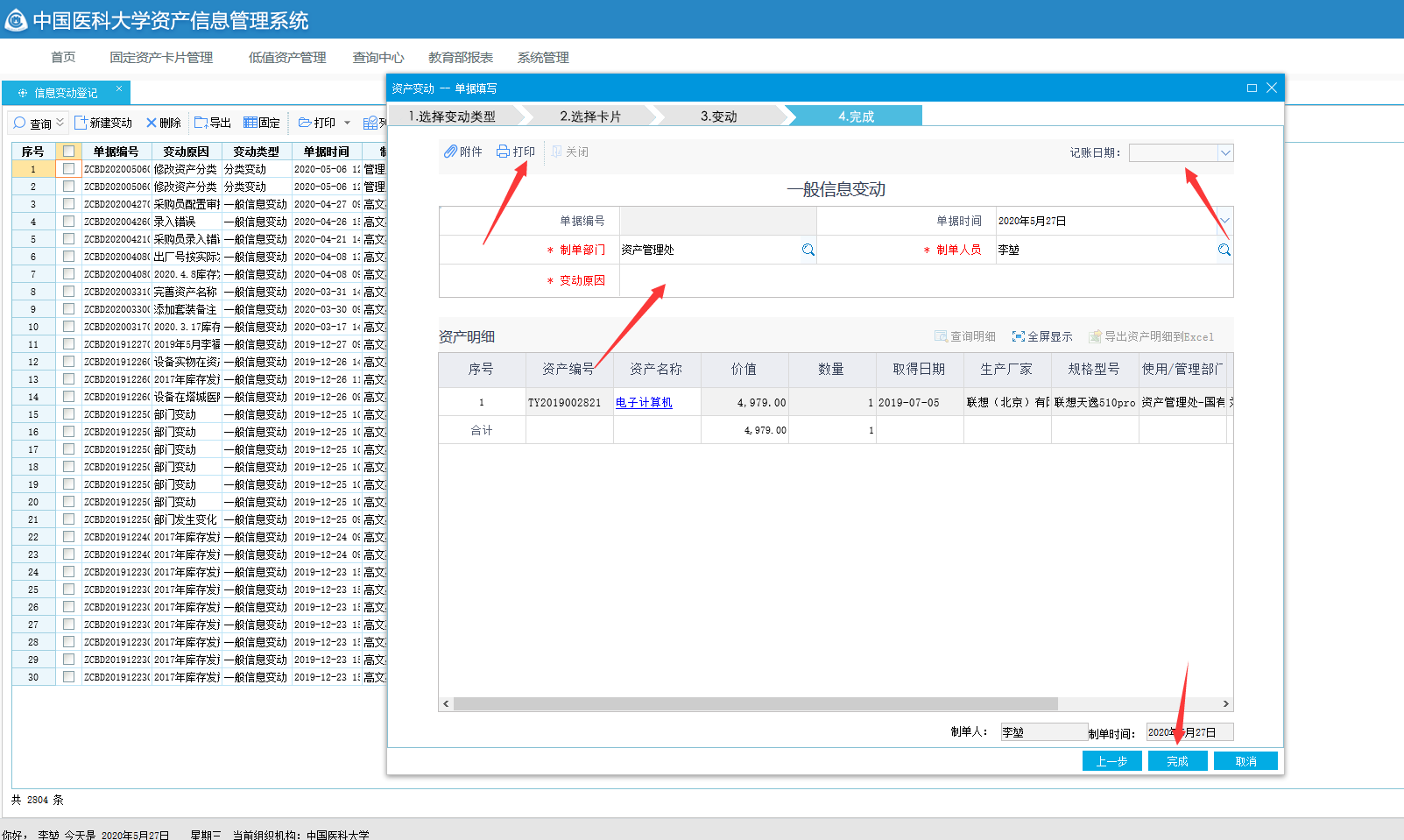
Task: Open the 查询中心 menu
Action: tap(378, 58)
